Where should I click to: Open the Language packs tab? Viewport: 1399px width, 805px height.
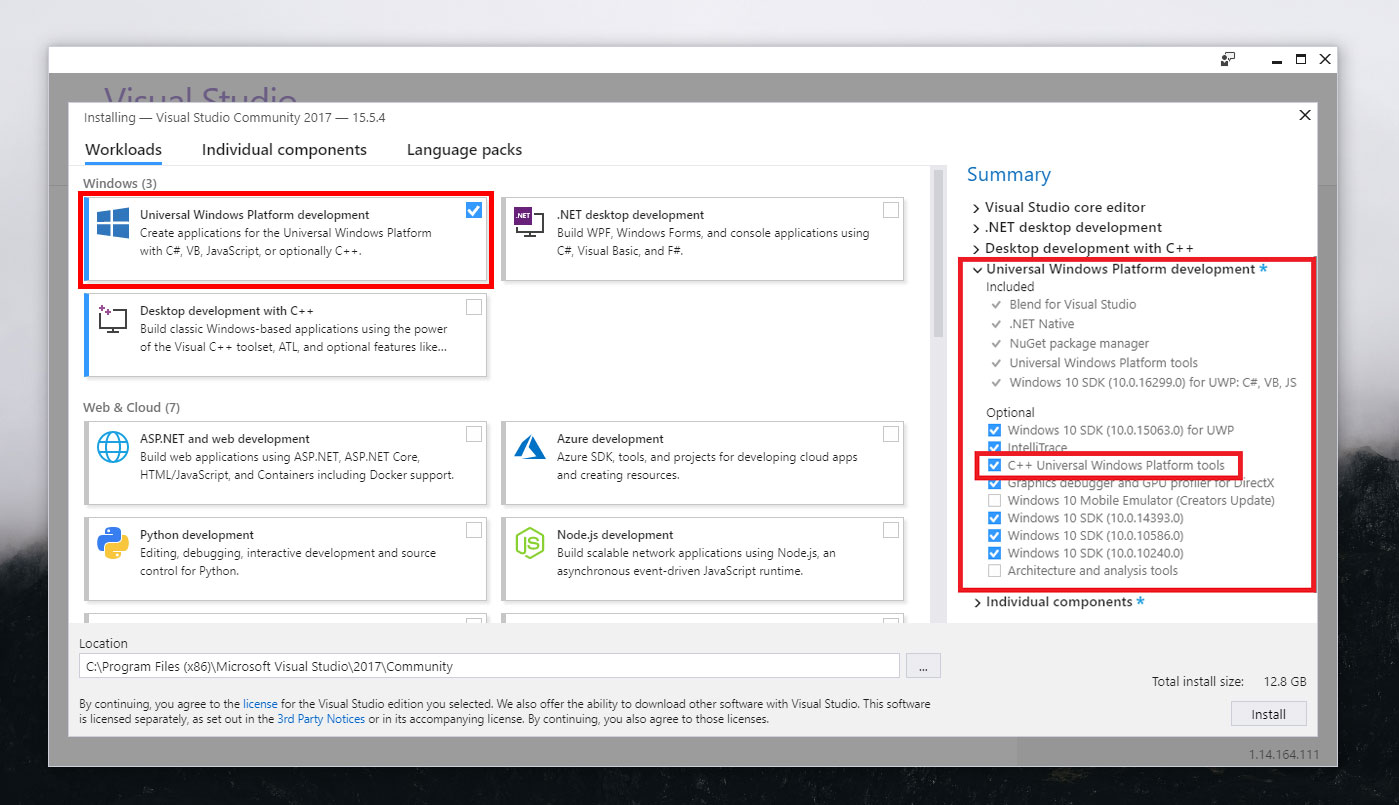(464, 149)
